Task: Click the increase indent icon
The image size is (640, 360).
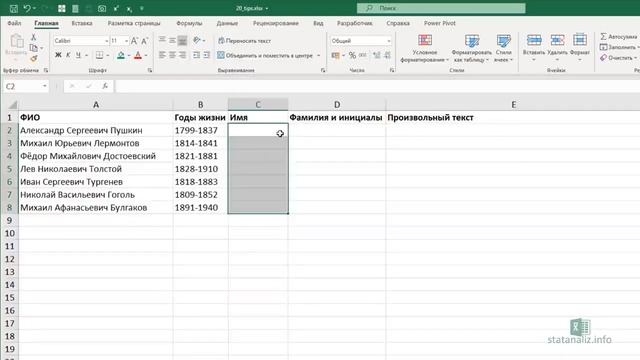Action: click(x=207, y=55)
